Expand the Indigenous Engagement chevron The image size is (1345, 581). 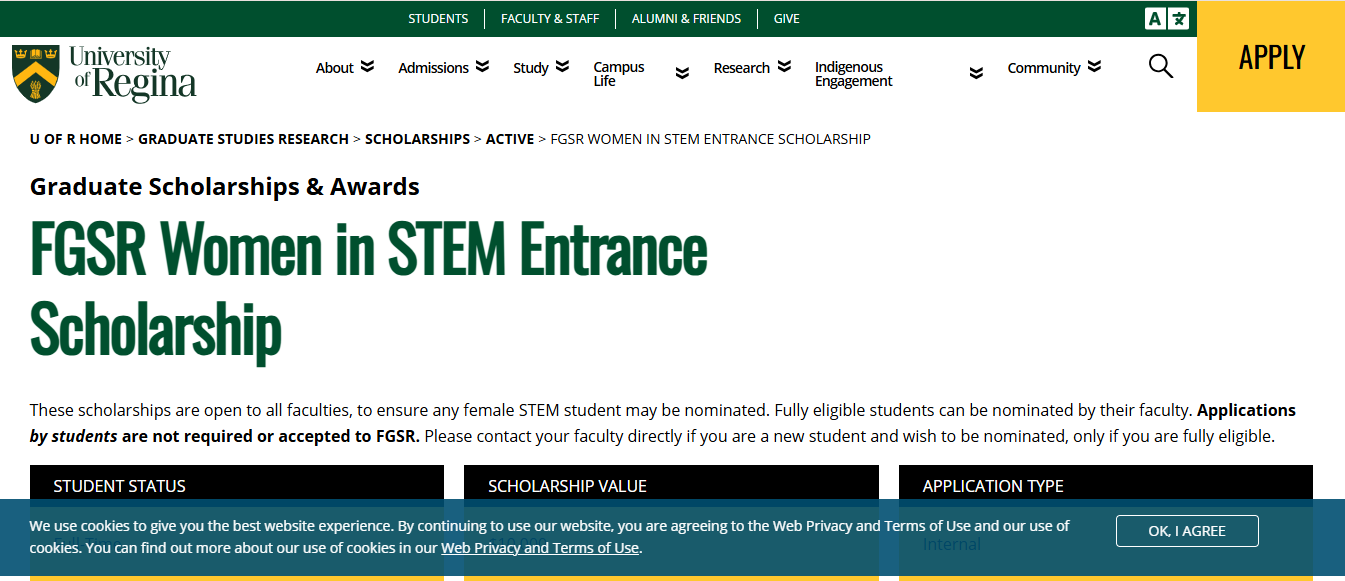click(x=977, y=73)
